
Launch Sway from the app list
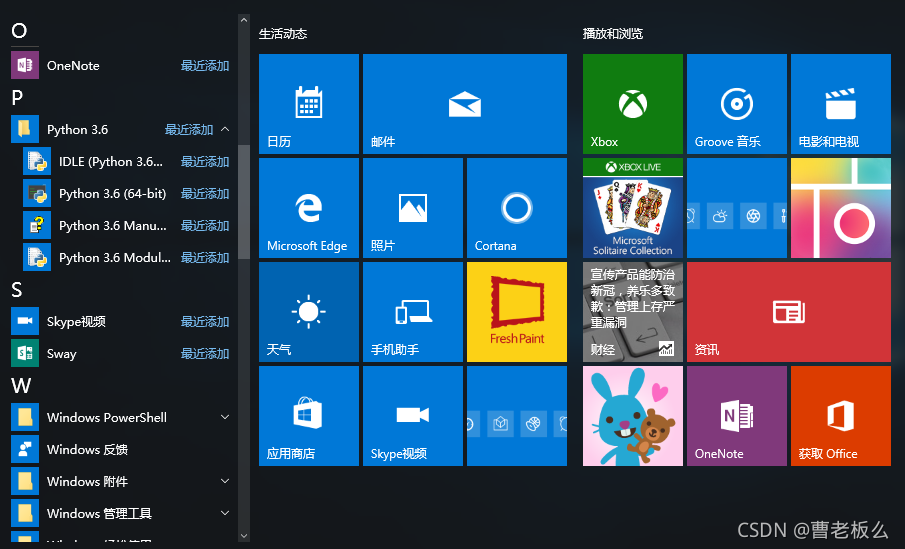pos(121,353)
